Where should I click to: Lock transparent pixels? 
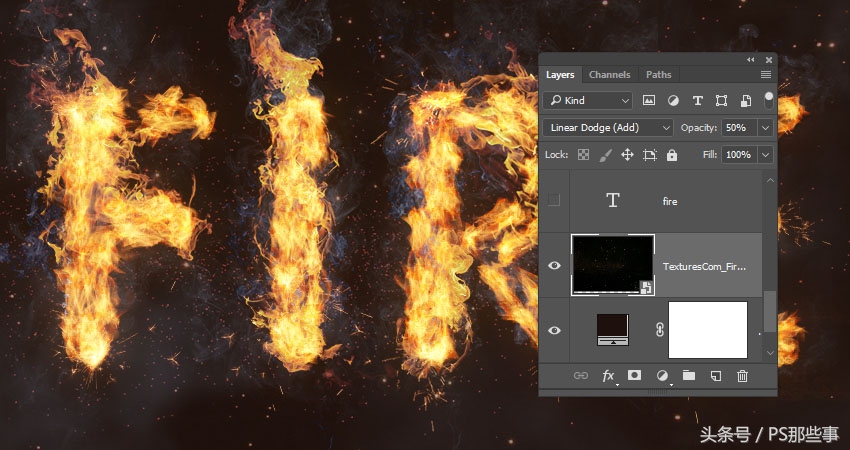[x=583, y=155]
